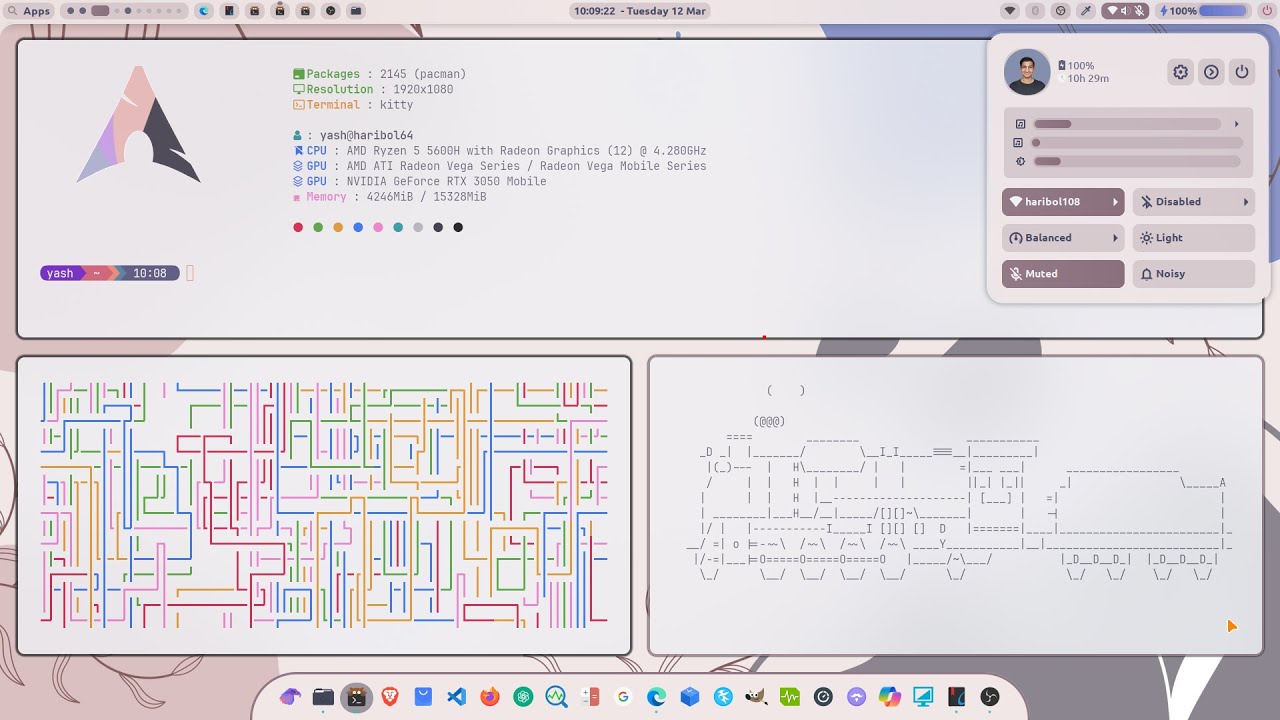Focus the pipes animation terminal window
Screen dimensions: 1280x720
(x=324, y=506)
